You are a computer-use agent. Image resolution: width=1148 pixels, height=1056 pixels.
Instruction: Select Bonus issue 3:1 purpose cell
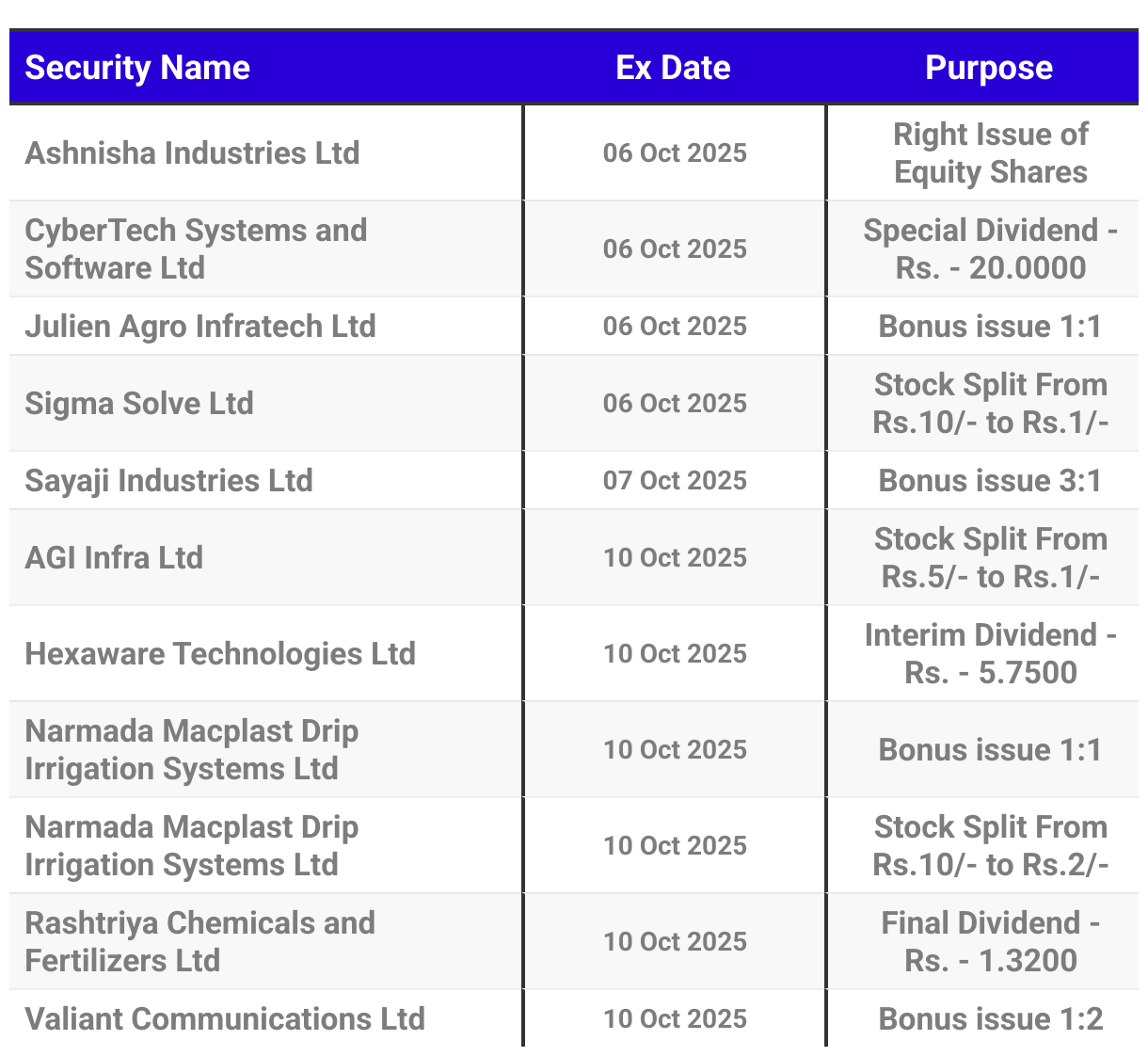[991, 480]
